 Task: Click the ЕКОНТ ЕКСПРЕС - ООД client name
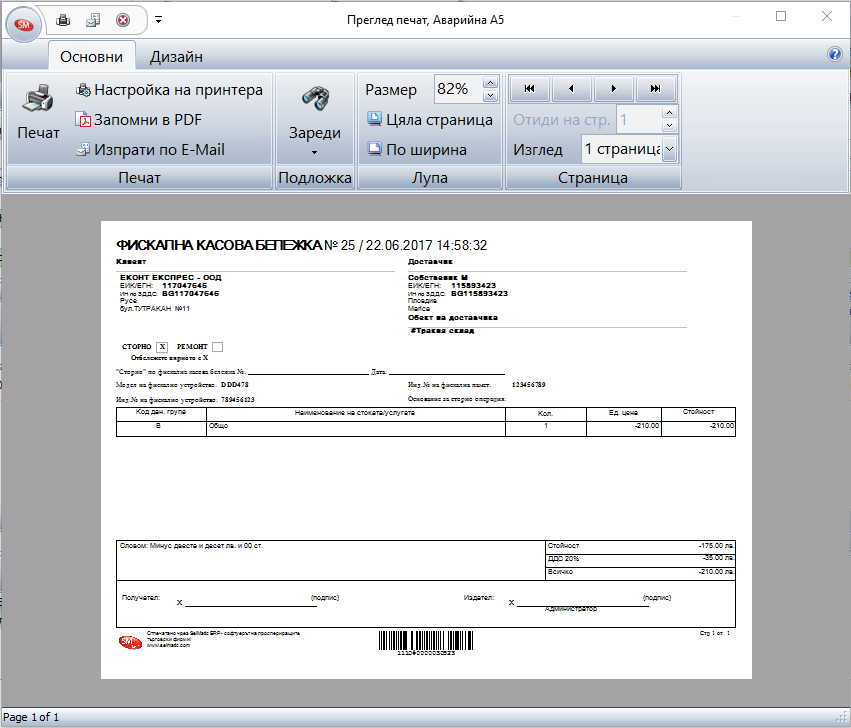coord(170,277)
